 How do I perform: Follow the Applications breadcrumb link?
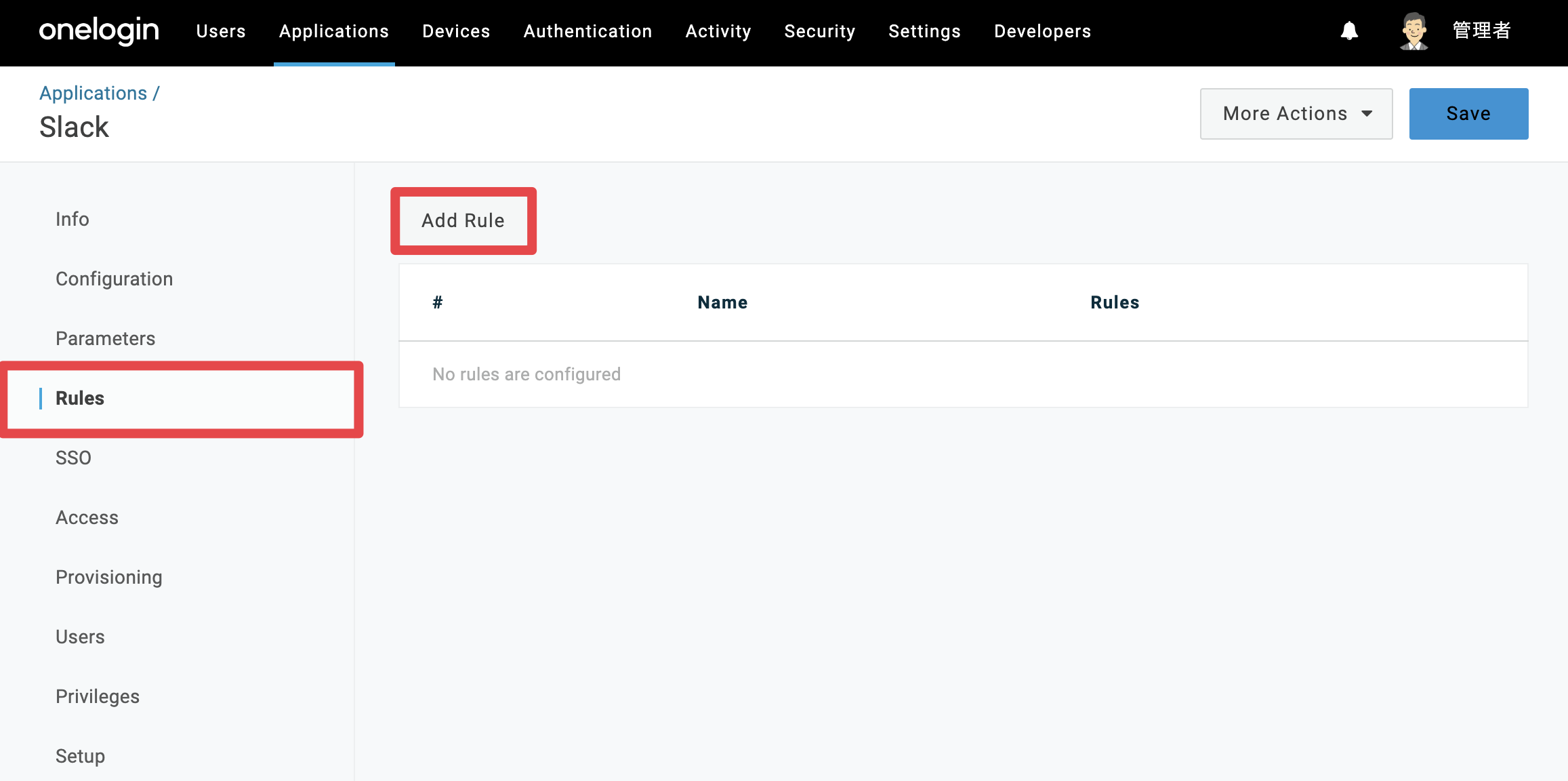[94, 94]
